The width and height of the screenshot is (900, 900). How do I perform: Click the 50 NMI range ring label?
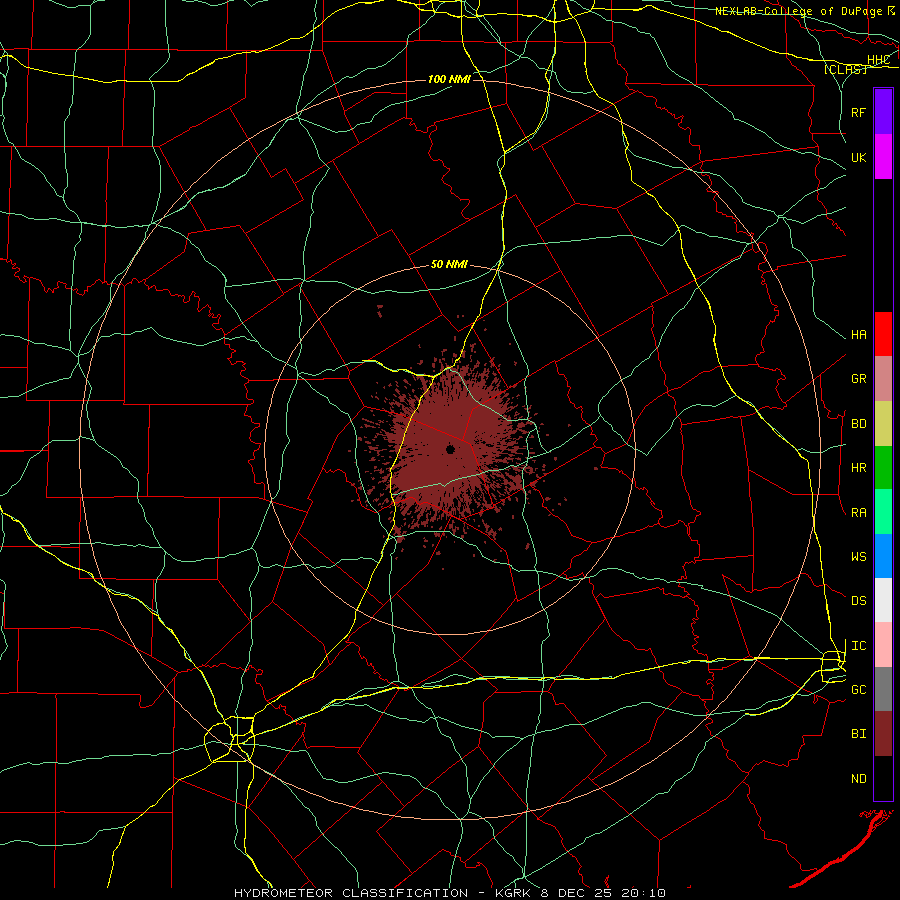pos(449,264)
